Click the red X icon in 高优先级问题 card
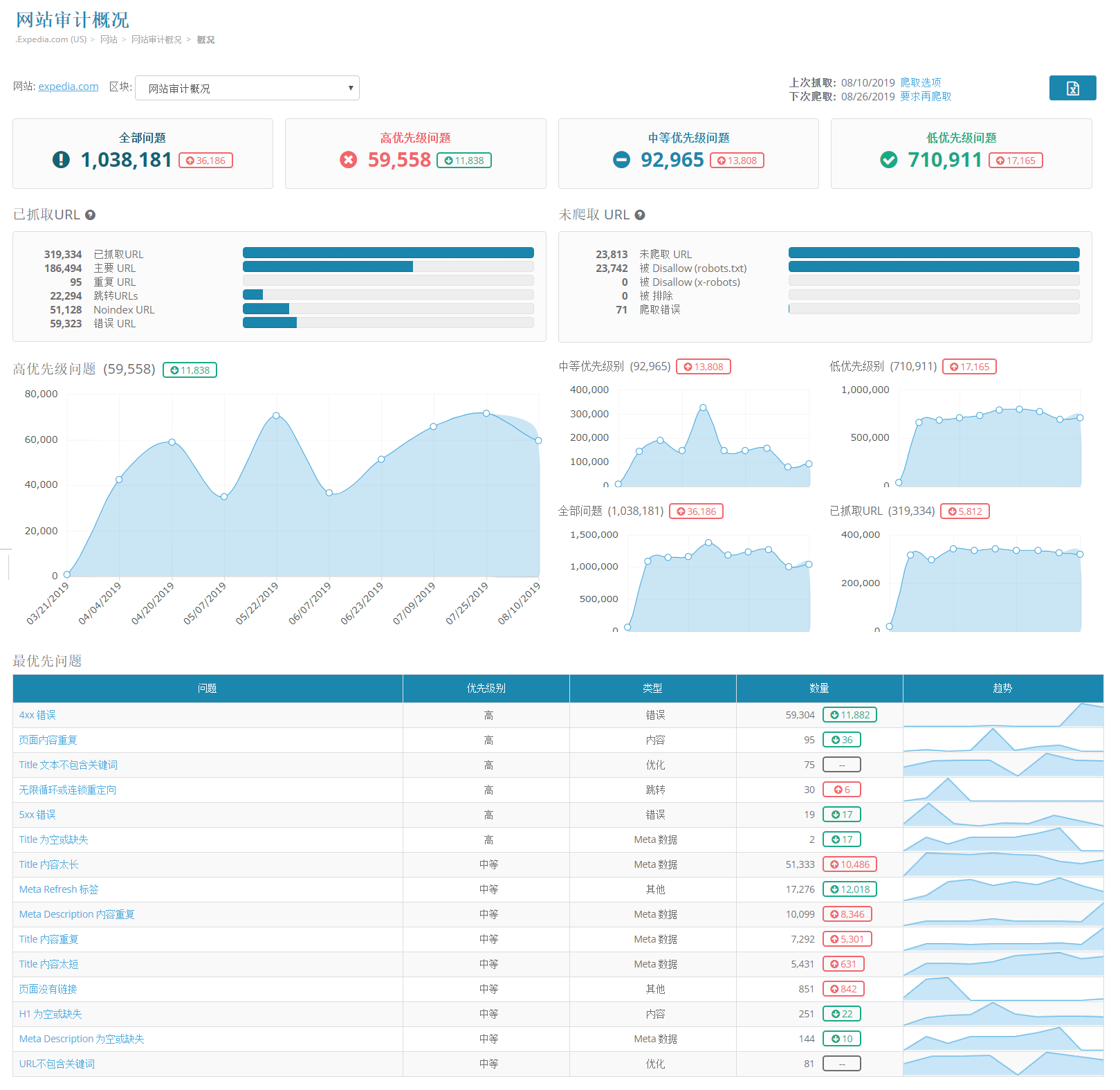Viewport: 1120px width, 1090px height. point(349,160)
